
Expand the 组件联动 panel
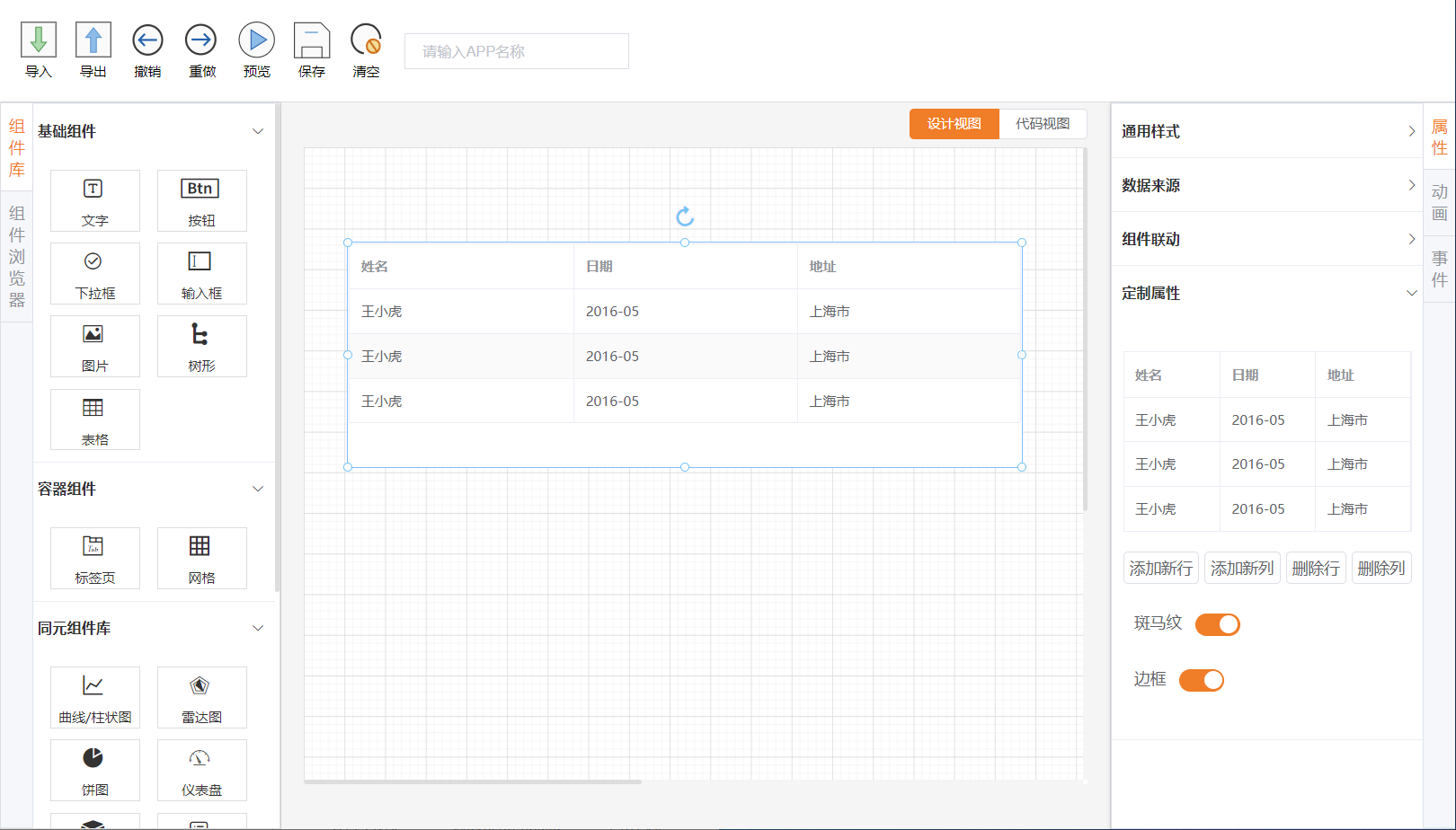(1267, 239)
